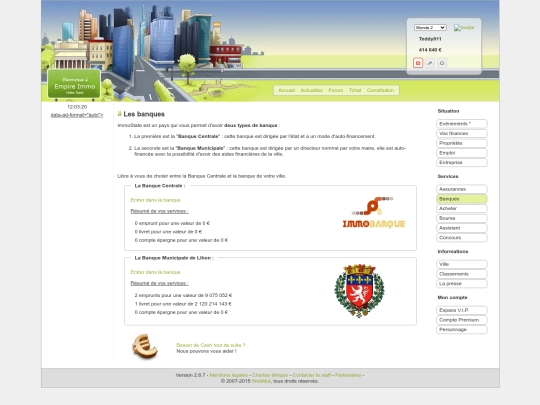Image resolution: width=540 pixels, height=405 pixels.
Task: Click the broken avatar image
Action: pos(464,28)
